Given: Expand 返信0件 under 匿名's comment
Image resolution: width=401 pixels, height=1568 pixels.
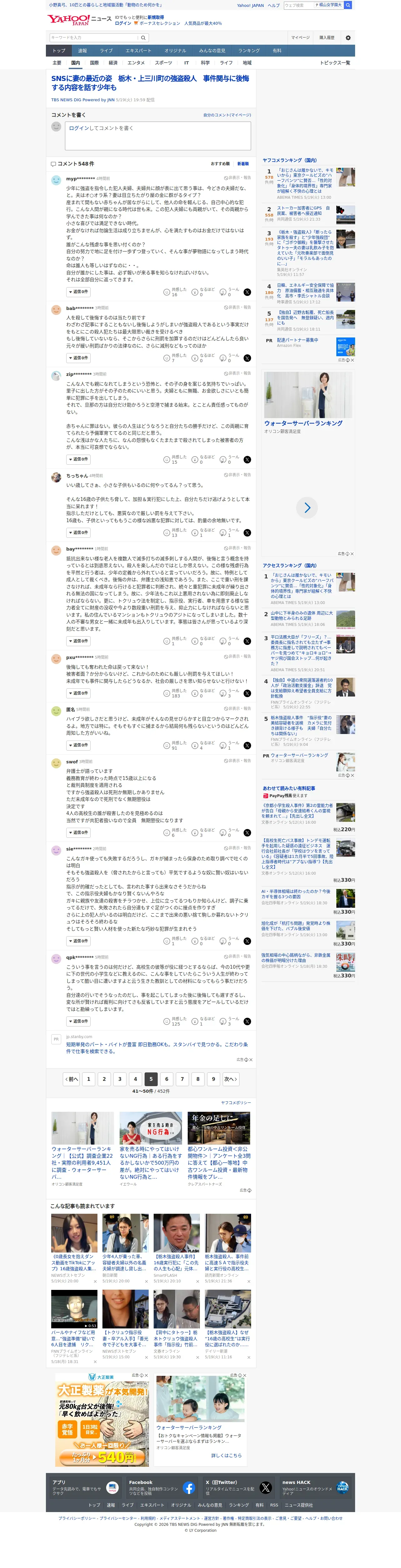Looking at the screenshot, I should click(x=78, y=746).
